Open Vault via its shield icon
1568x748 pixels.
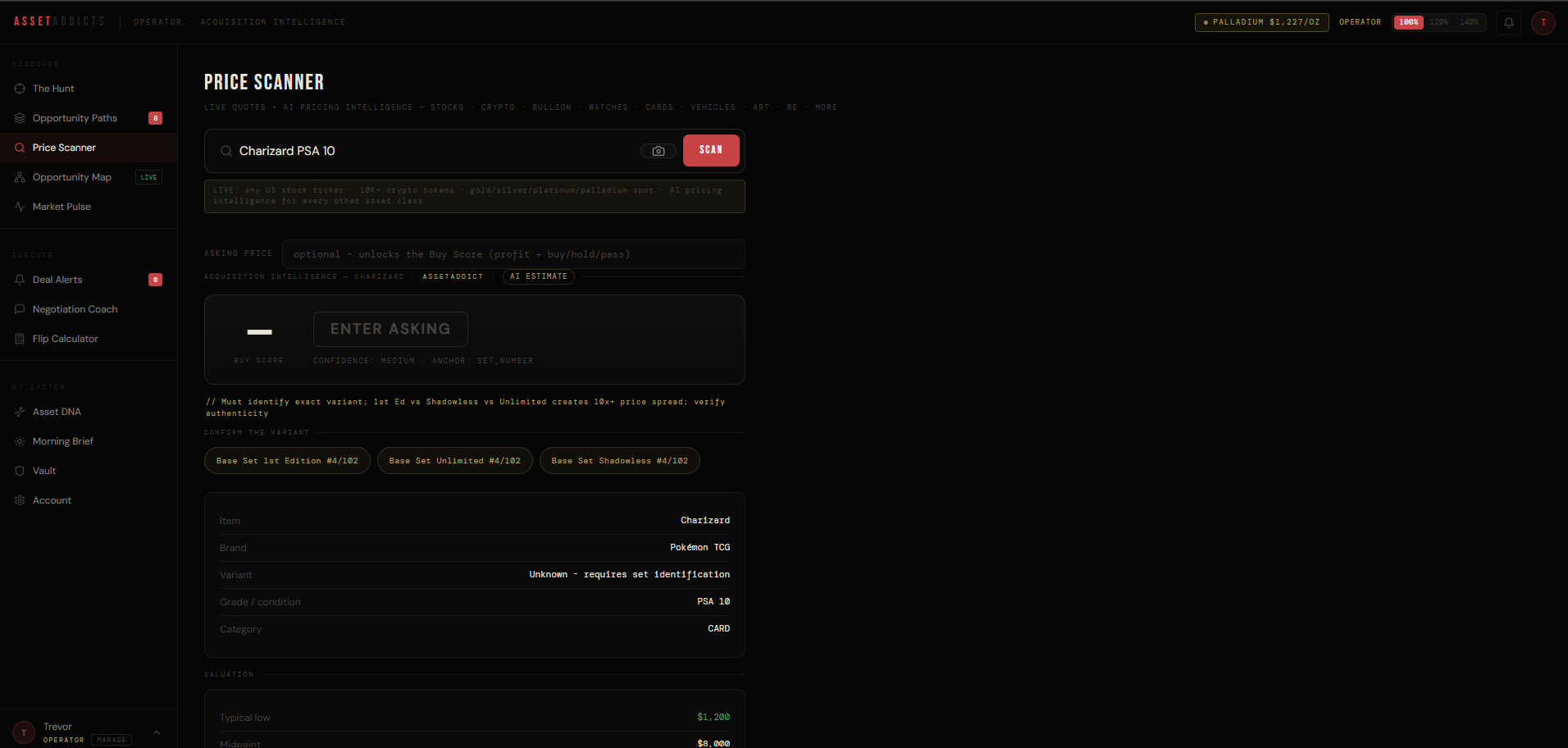(x=20, y=471)
